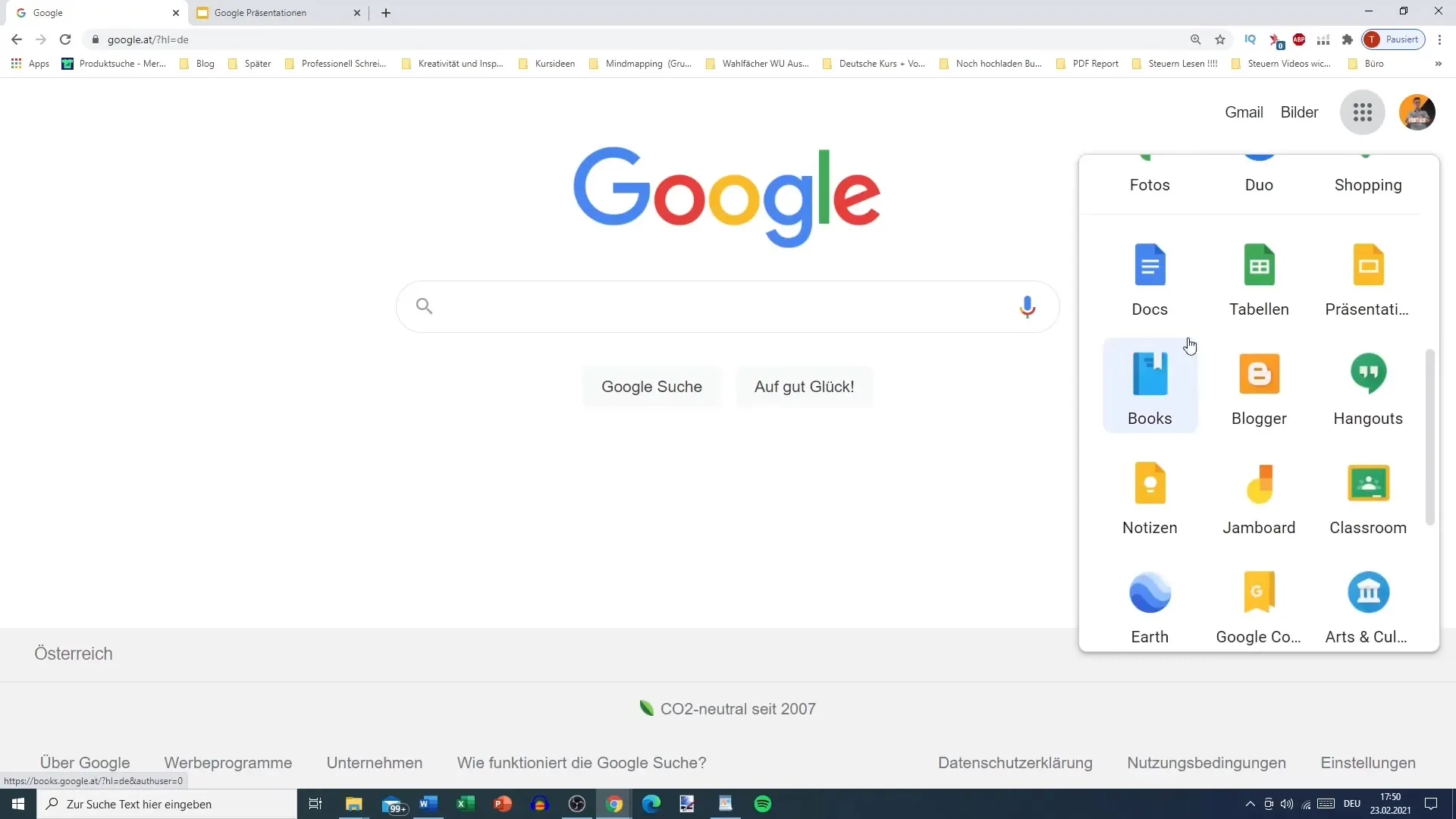Click the Google apps grid menu
1456x819 pixels.
(1362, 111)
